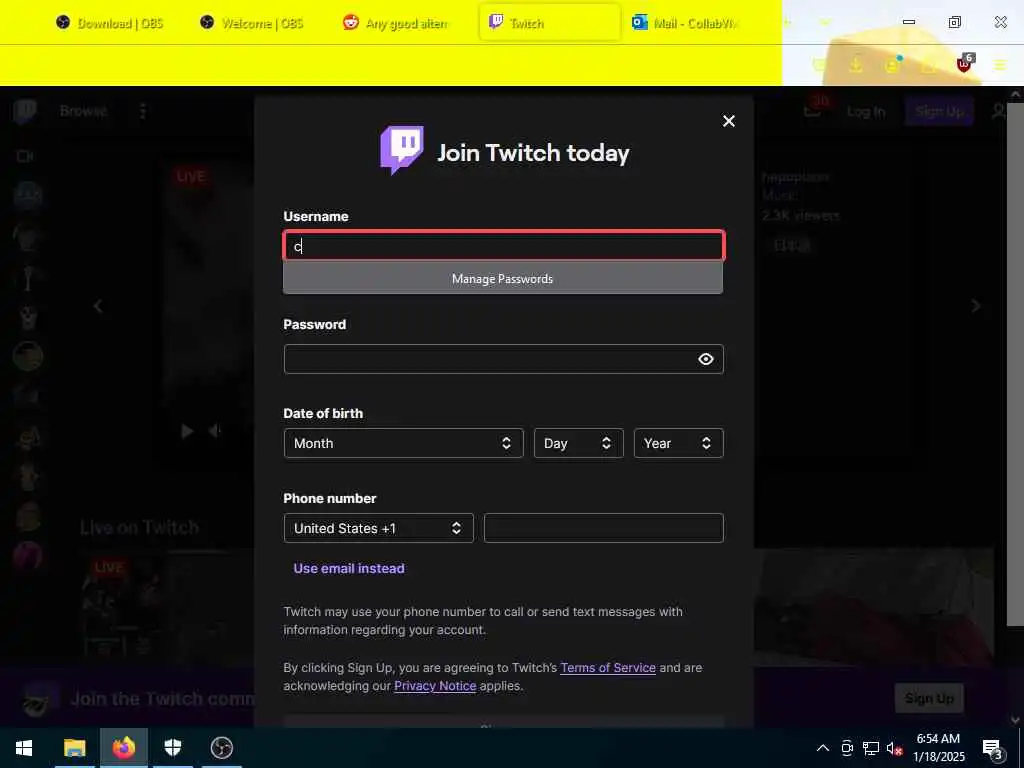Click Sign Up in the bottom banner
Viewport: 1024px width, 768px height.
tap(929, 698)
